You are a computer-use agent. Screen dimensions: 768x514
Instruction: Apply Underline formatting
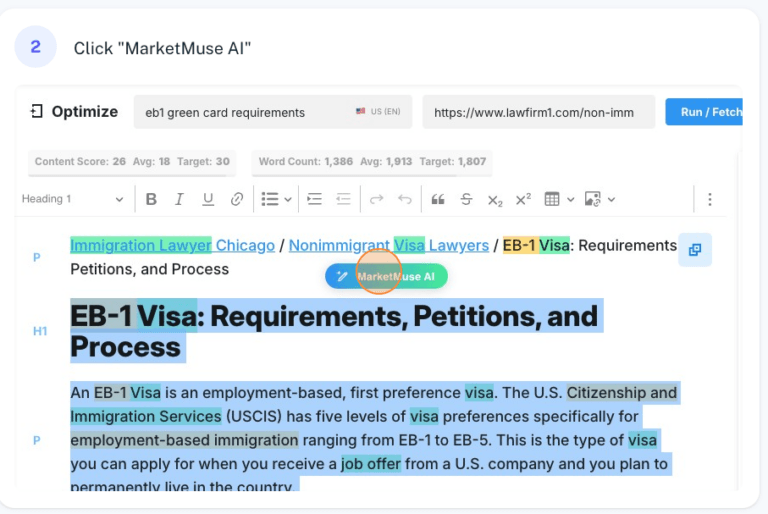208,199
